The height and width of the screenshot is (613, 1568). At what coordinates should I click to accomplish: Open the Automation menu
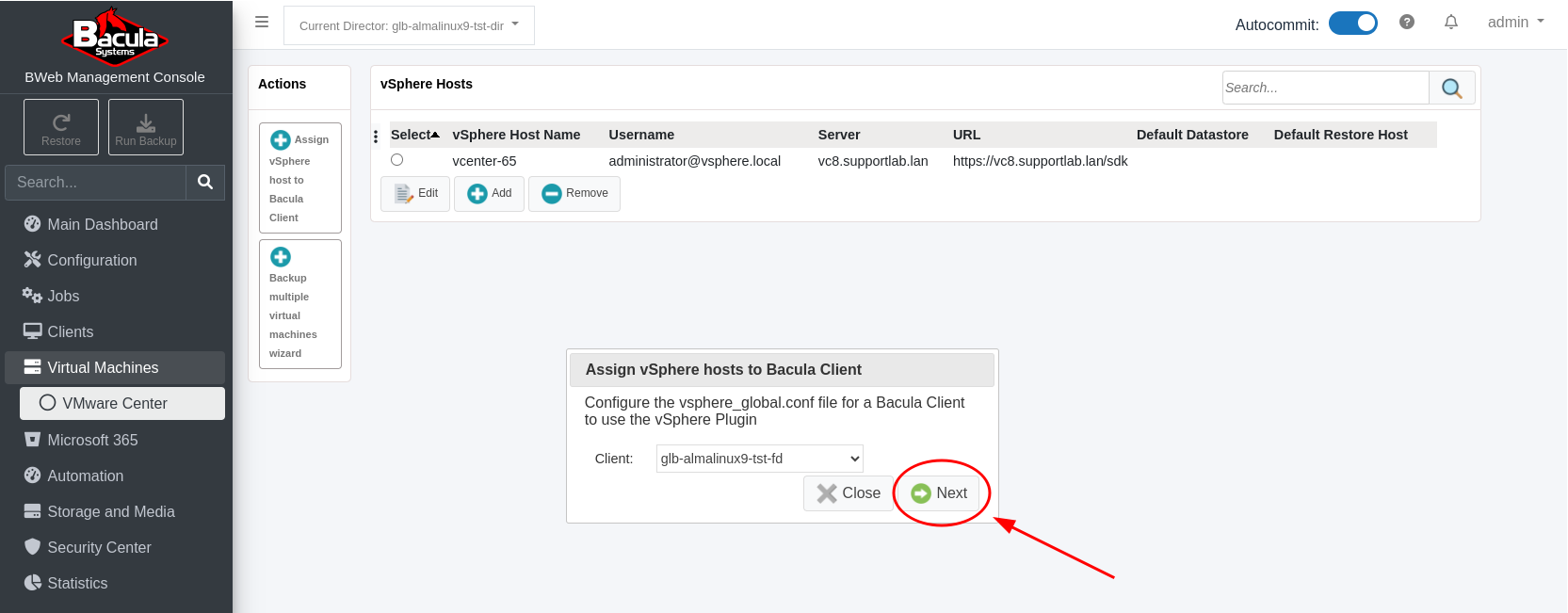(x=115, y=476)
